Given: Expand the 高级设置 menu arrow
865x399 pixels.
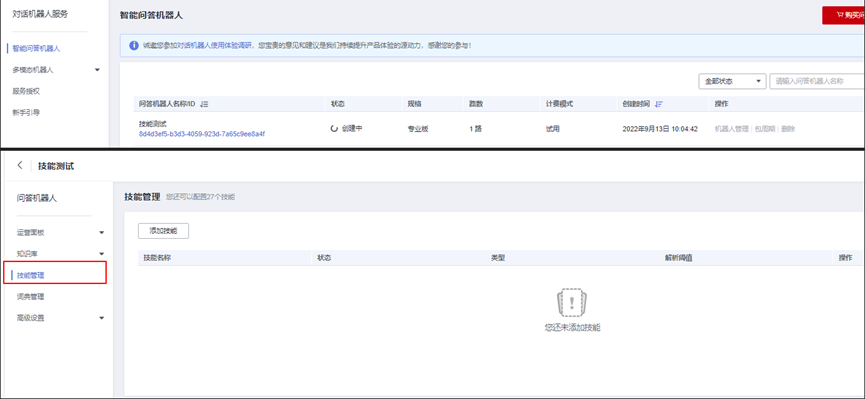Looking at the screenshot, I should (x=102, y=318).
